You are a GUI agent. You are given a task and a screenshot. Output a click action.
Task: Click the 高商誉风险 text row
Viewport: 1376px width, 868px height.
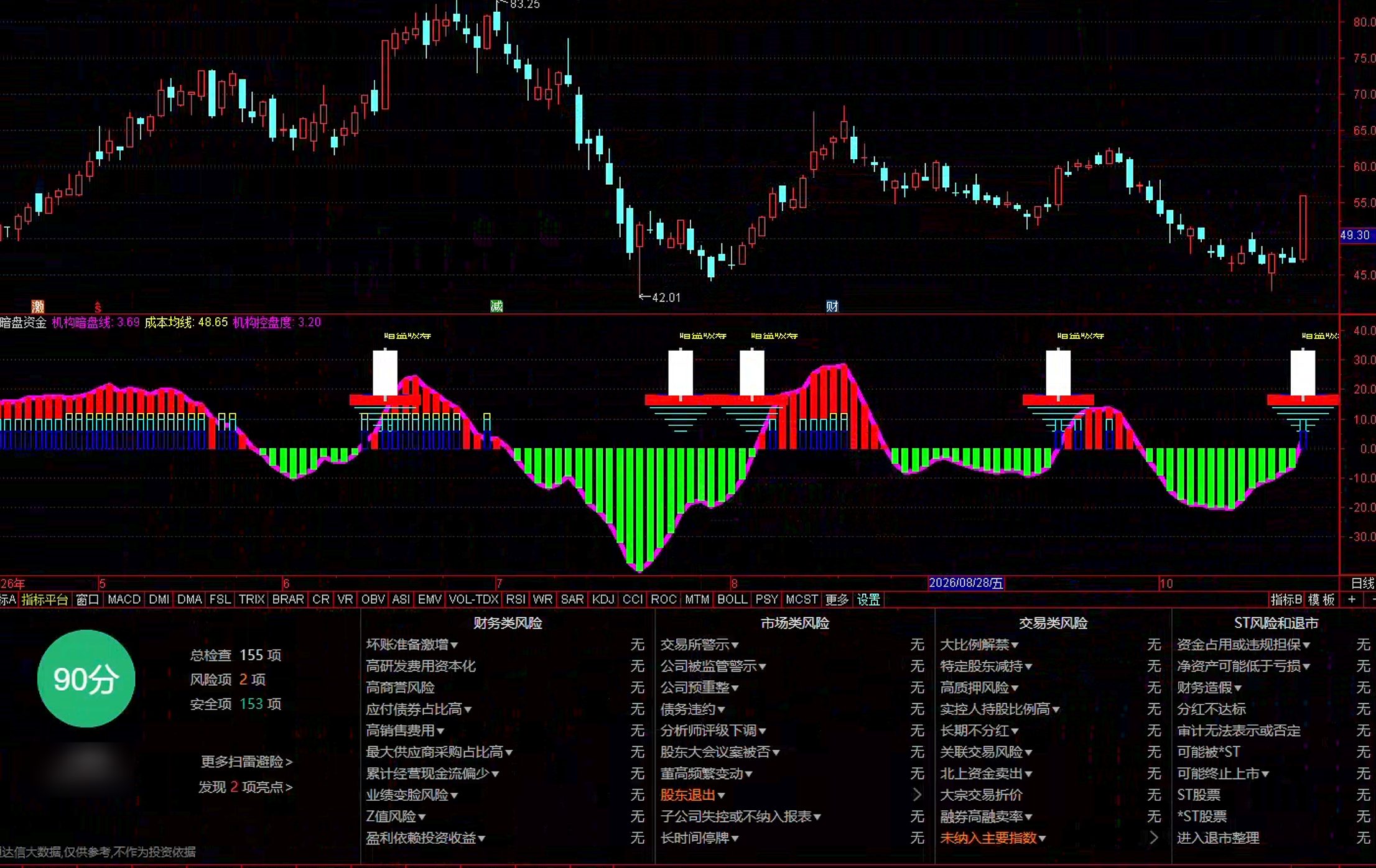pyautogui.click(x=400, y=688)
